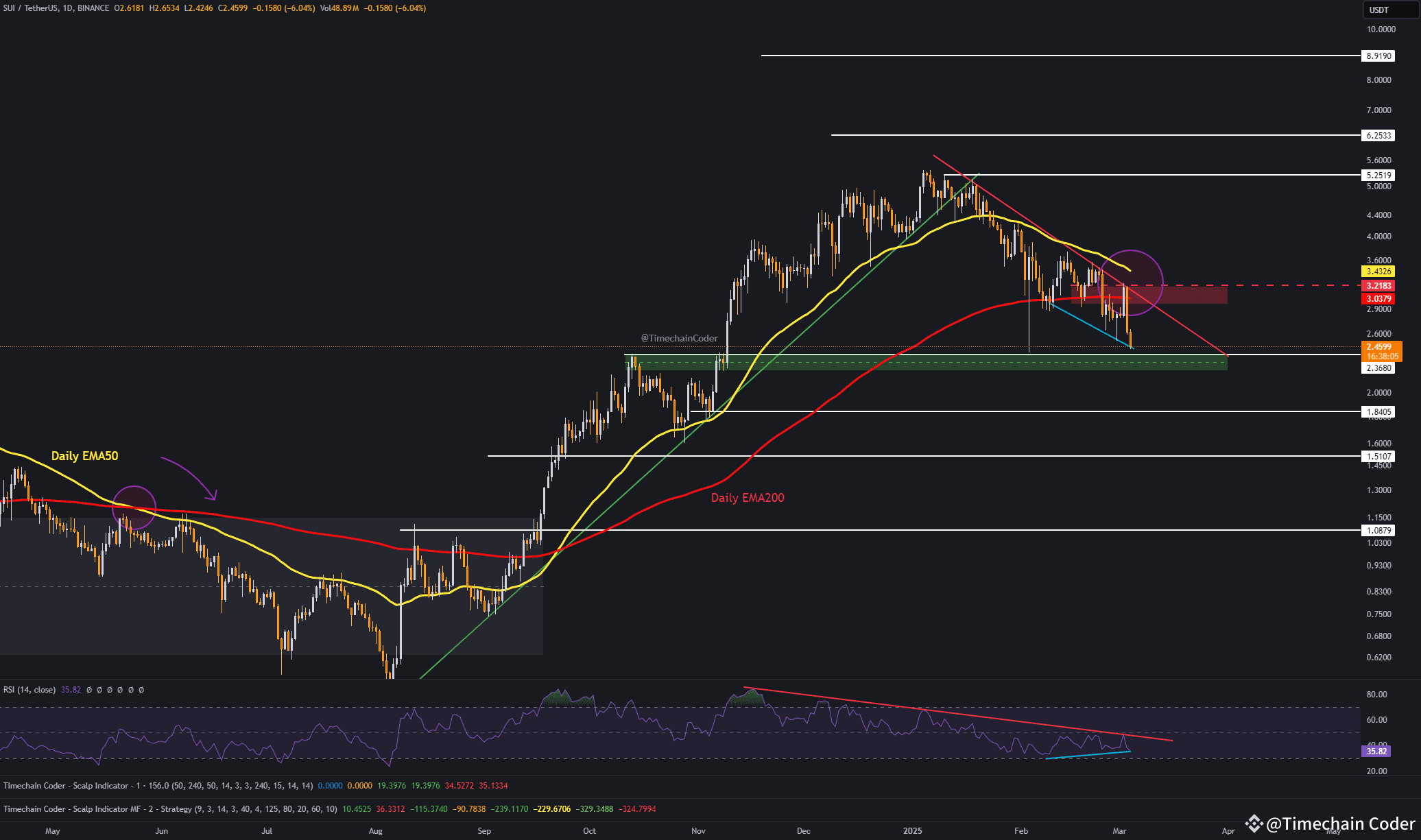This screenshot has height=840, width=1421.
Task: Click the 2.3680 price level label
Action: pos(1378,368)
